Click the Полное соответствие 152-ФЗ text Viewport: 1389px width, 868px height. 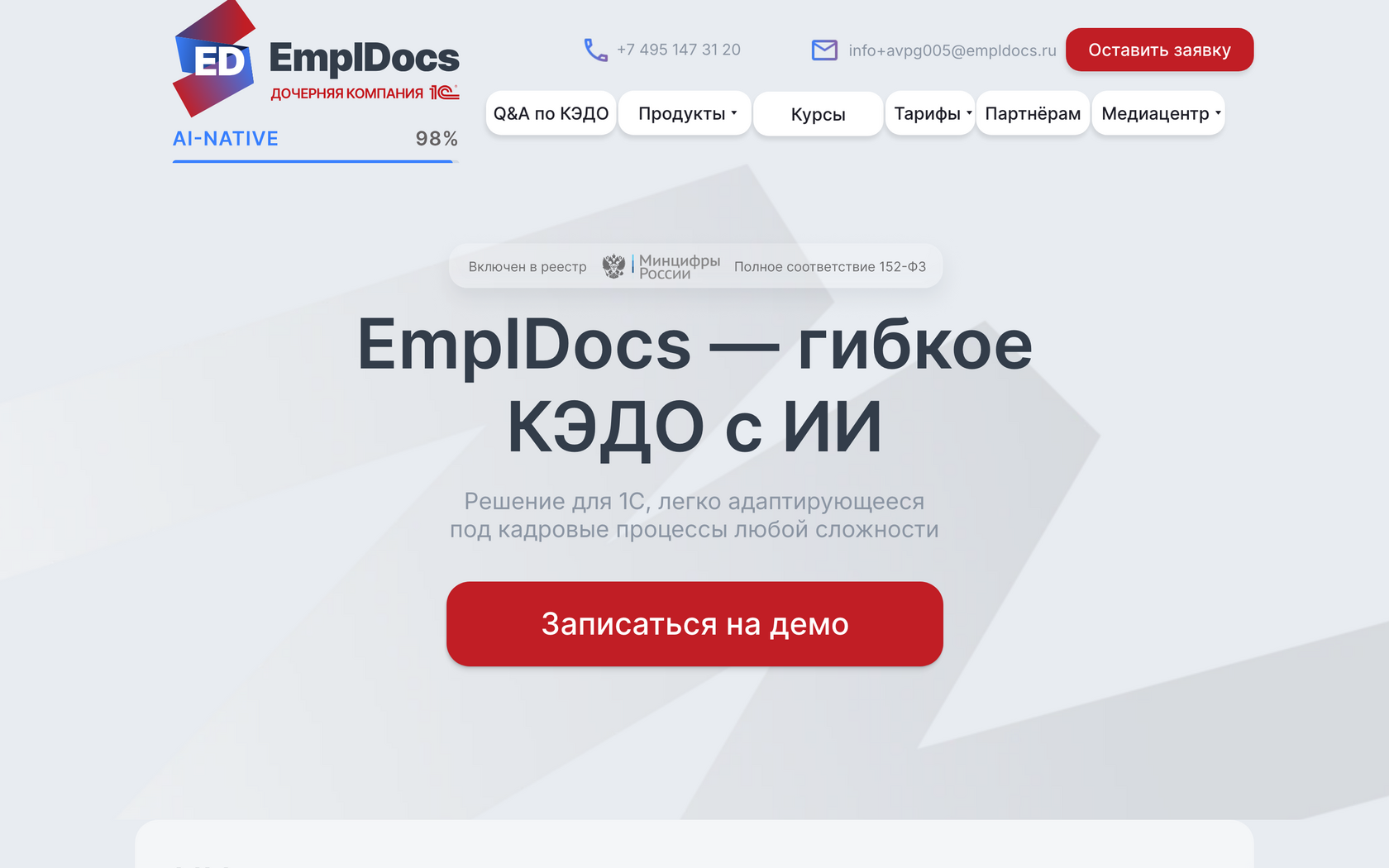(830, 267)
